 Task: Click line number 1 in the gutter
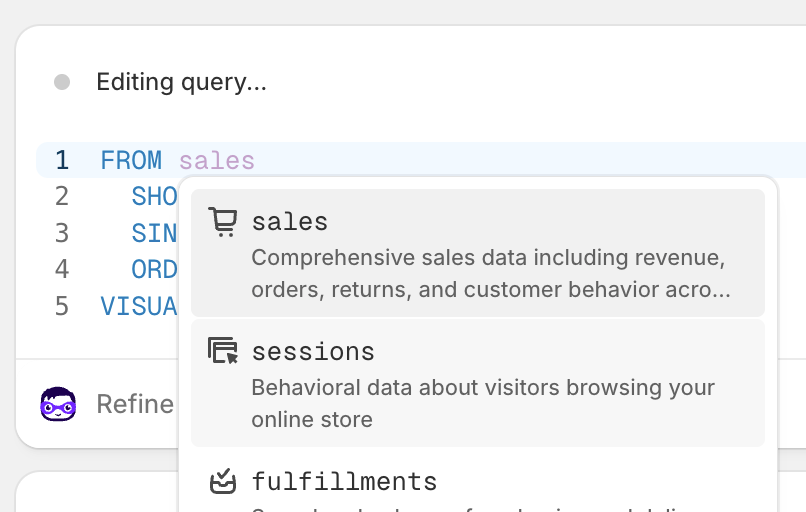(62, 160)
